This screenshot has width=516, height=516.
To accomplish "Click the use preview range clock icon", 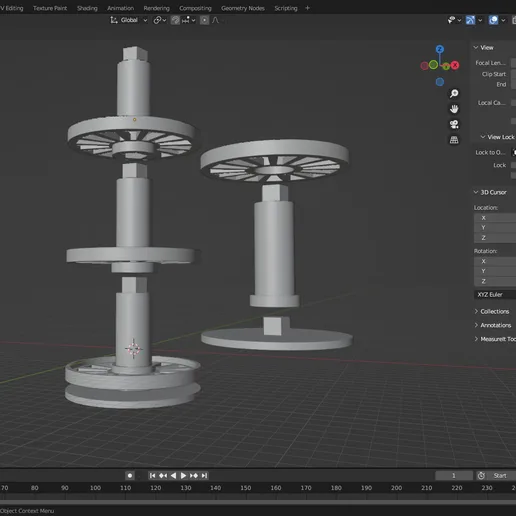I will (x=481, y=476).
